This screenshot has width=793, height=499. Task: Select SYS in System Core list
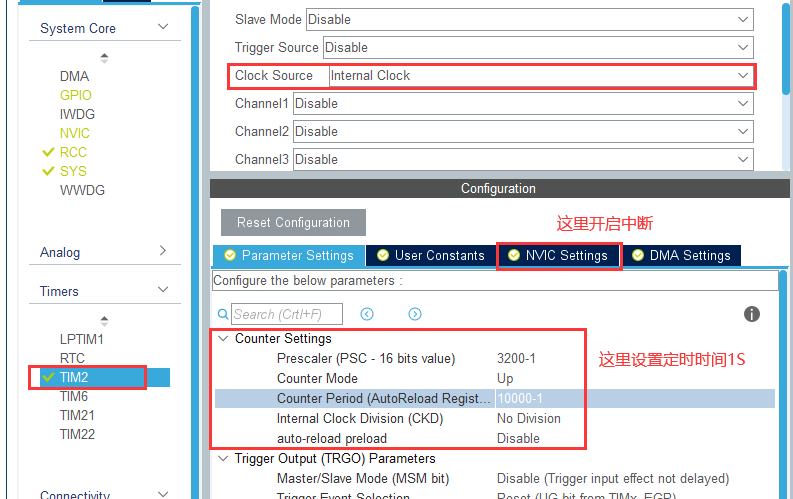pos(73,171)
